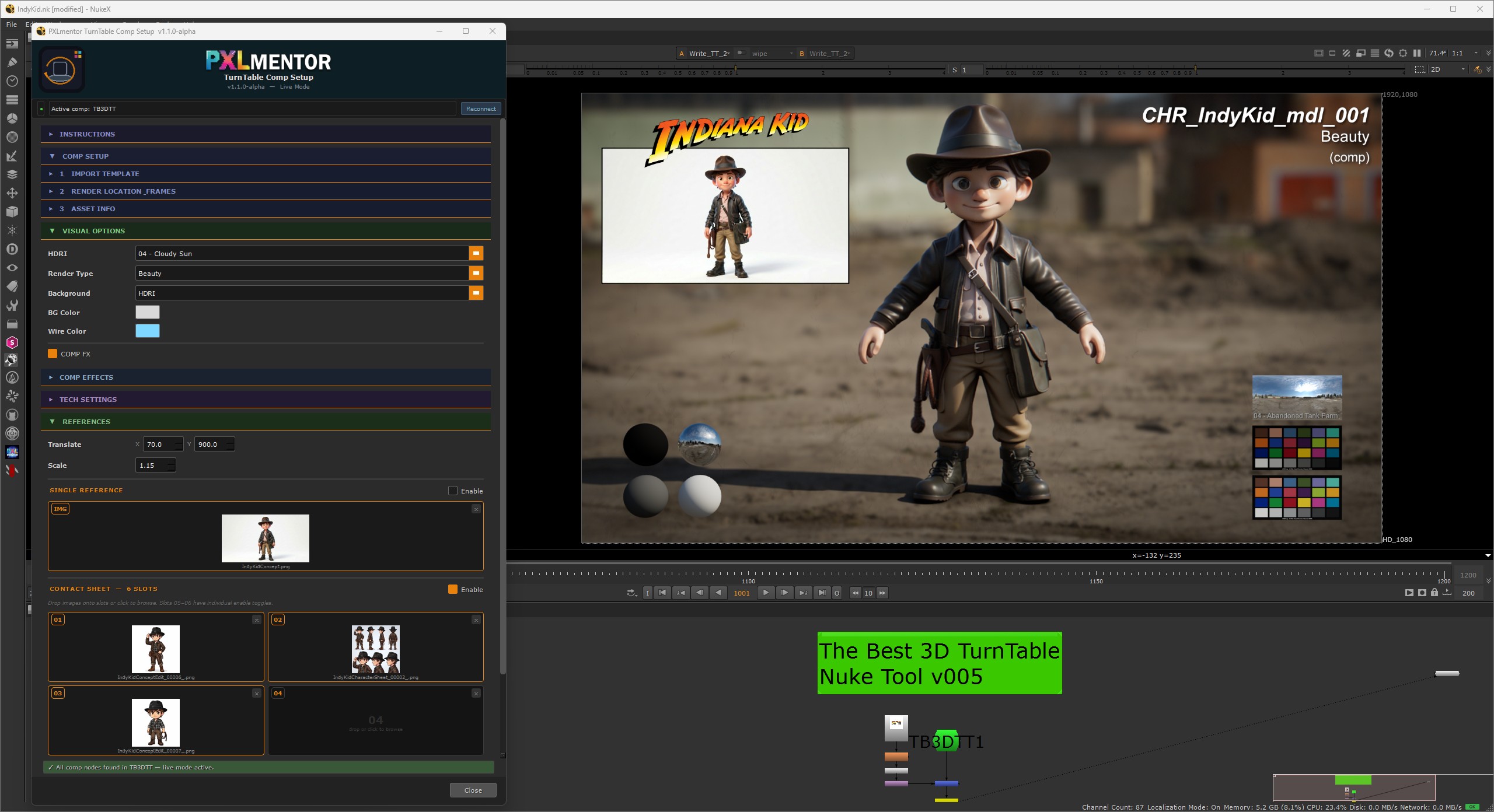The height and width of the screenshot is (812, 1494).
Task: Click empty contact sheet slot 04 to browse
Action: (x=376, y=720)
